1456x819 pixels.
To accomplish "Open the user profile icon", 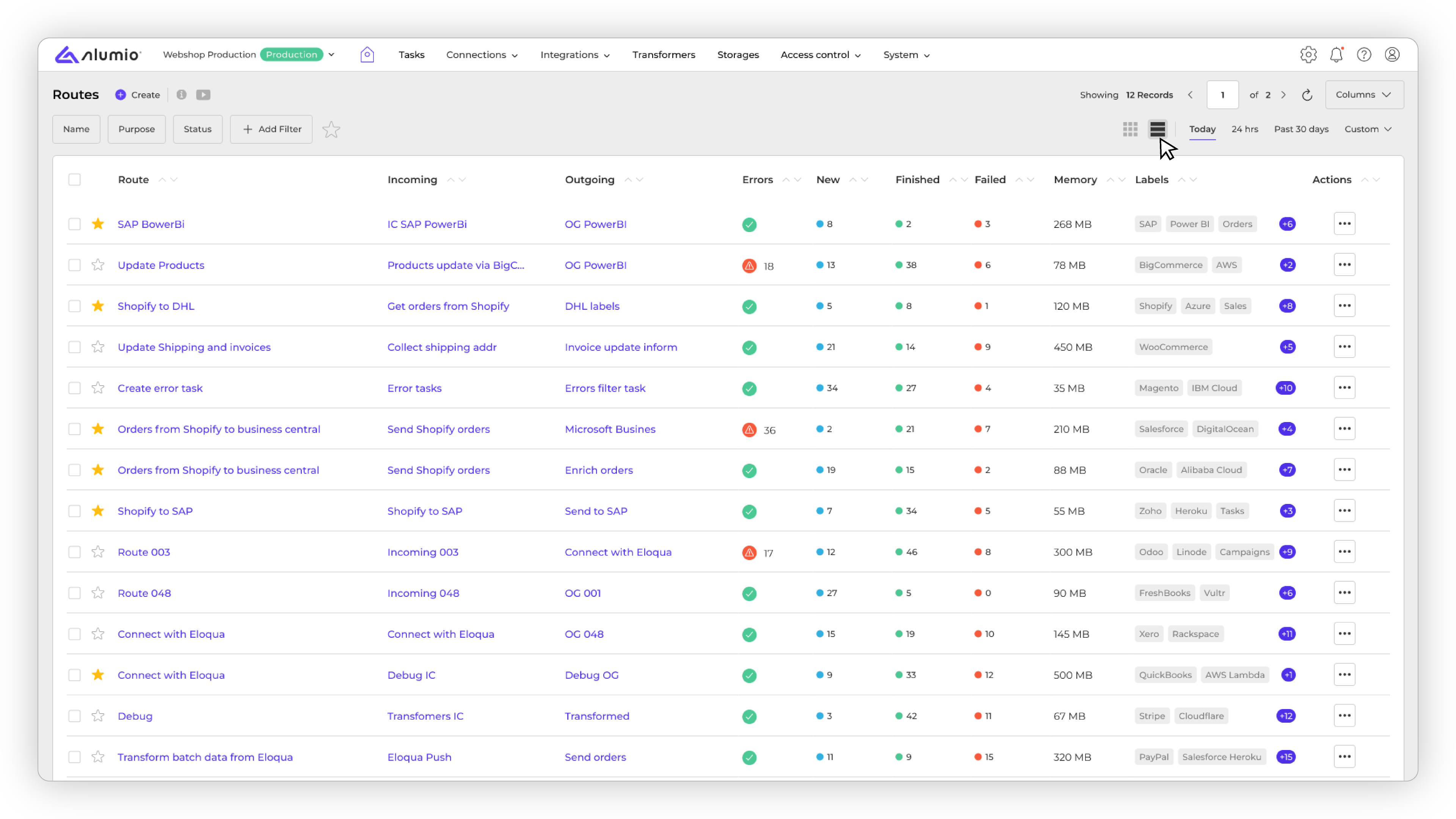I will click(1392, 55).
